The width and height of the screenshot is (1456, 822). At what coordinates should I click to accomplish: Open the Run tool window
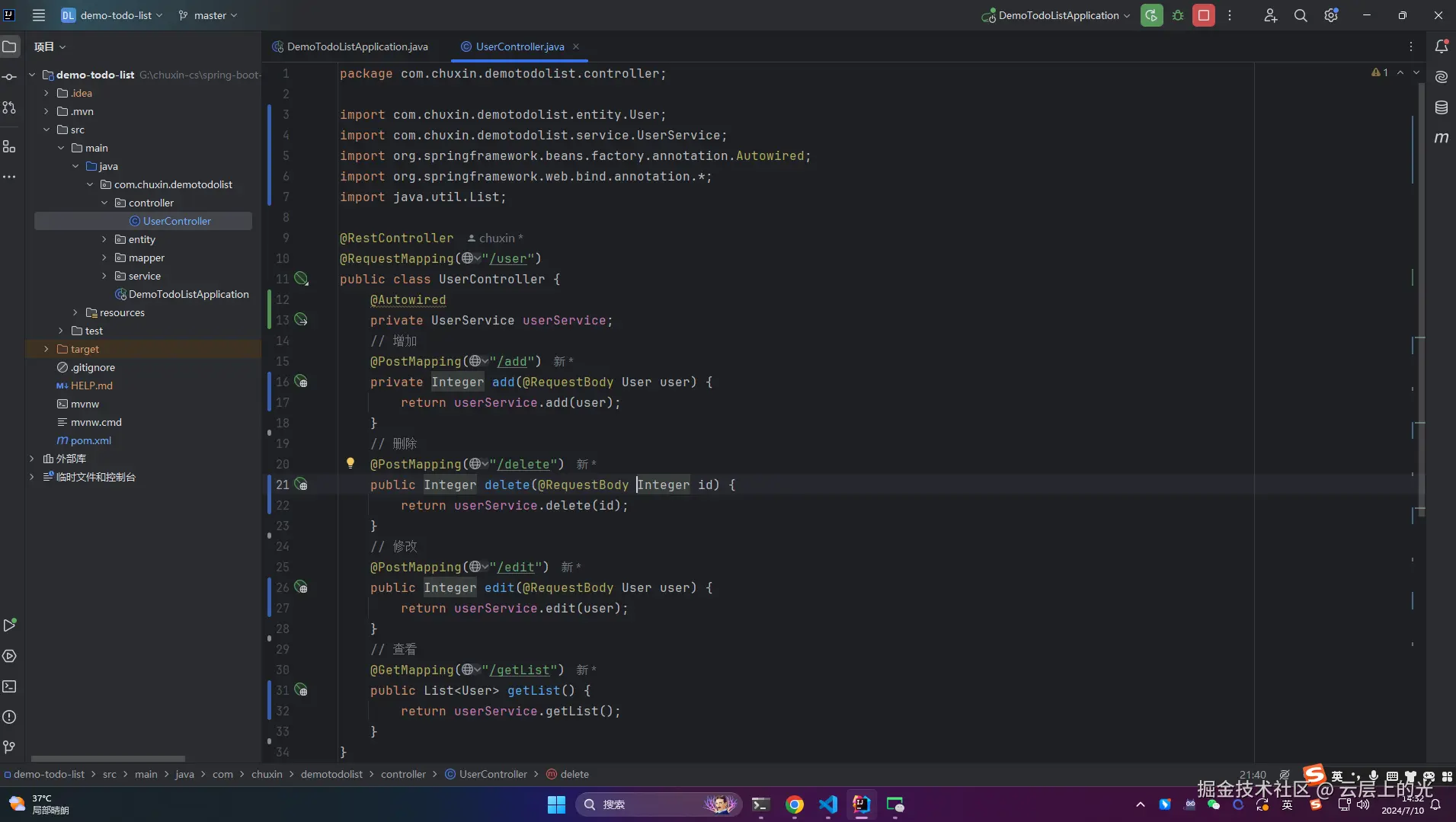(x=9, y=625)
